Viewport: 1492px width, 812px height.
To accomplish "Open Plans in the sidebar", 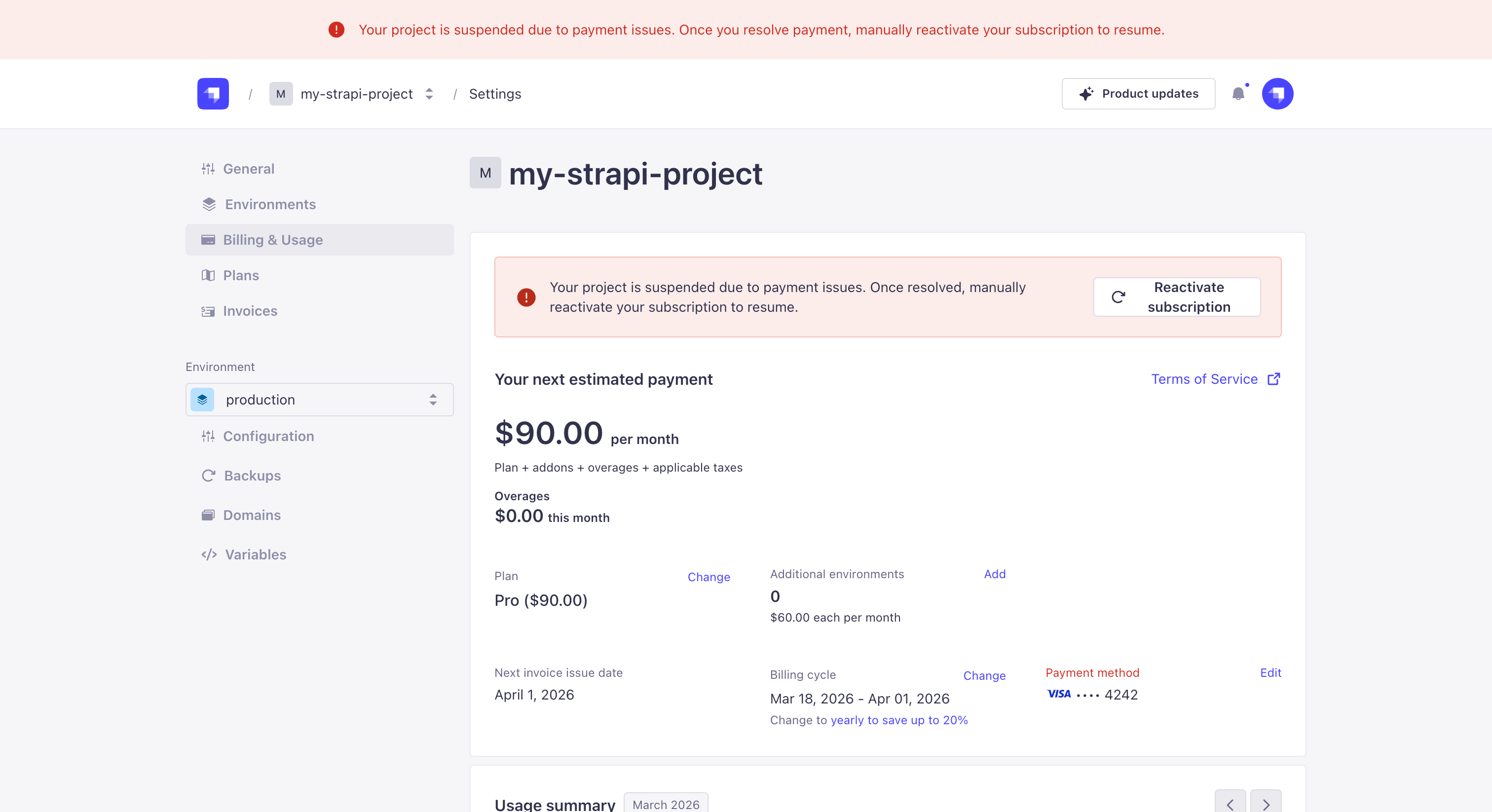I will tap(240, 275).
